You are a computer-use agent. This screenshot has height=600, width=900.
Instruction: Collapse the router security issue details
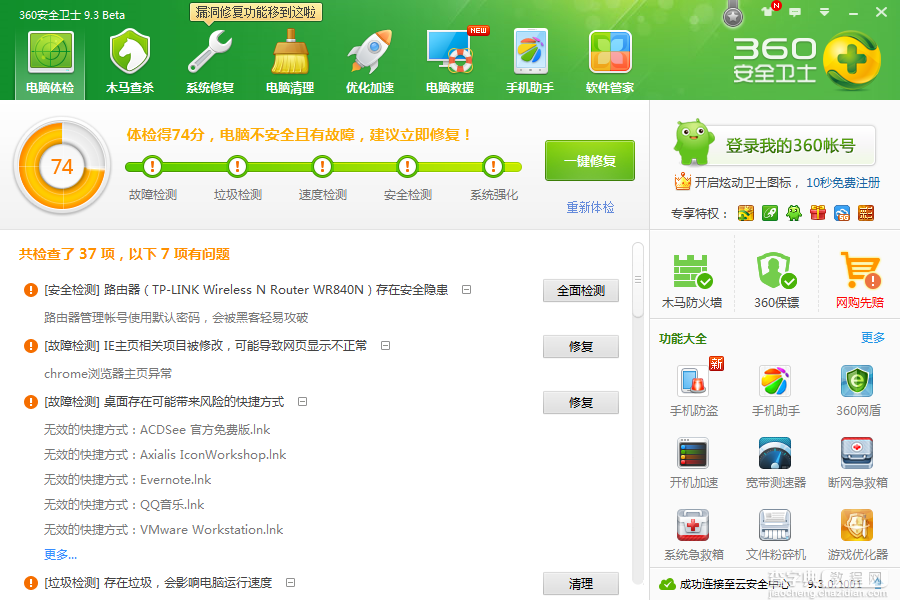(467, 290)
